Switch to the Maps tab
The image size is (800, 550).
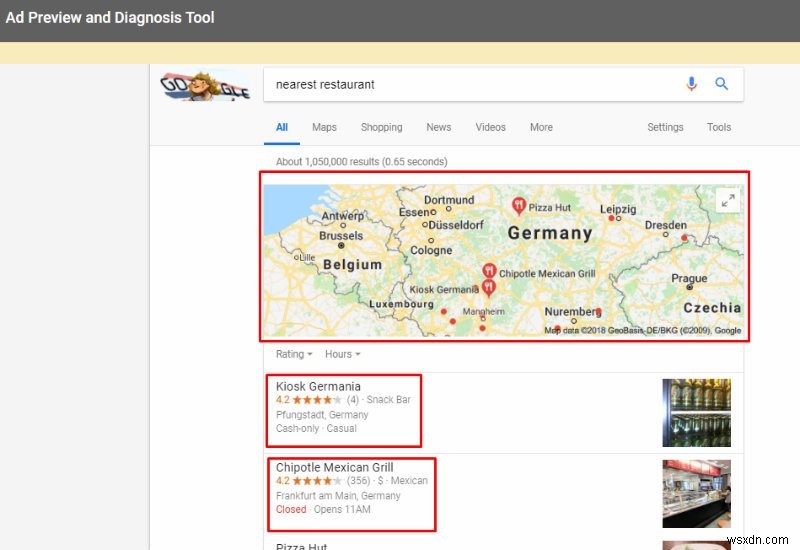point(324,127)
